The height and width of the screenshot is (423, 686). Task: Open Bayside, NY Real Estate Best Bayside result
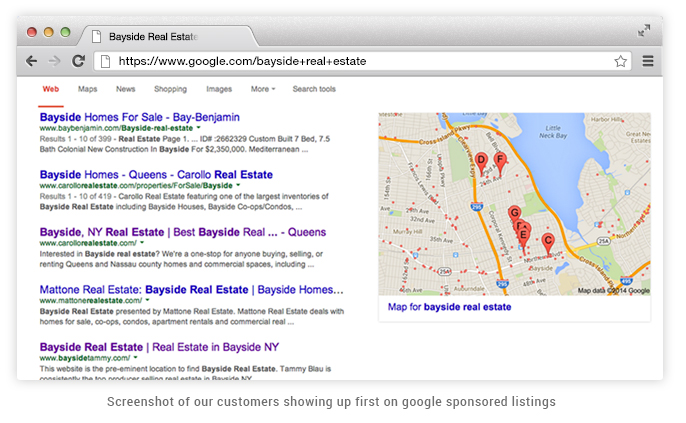pyautogui.click(x=183, y=232)
